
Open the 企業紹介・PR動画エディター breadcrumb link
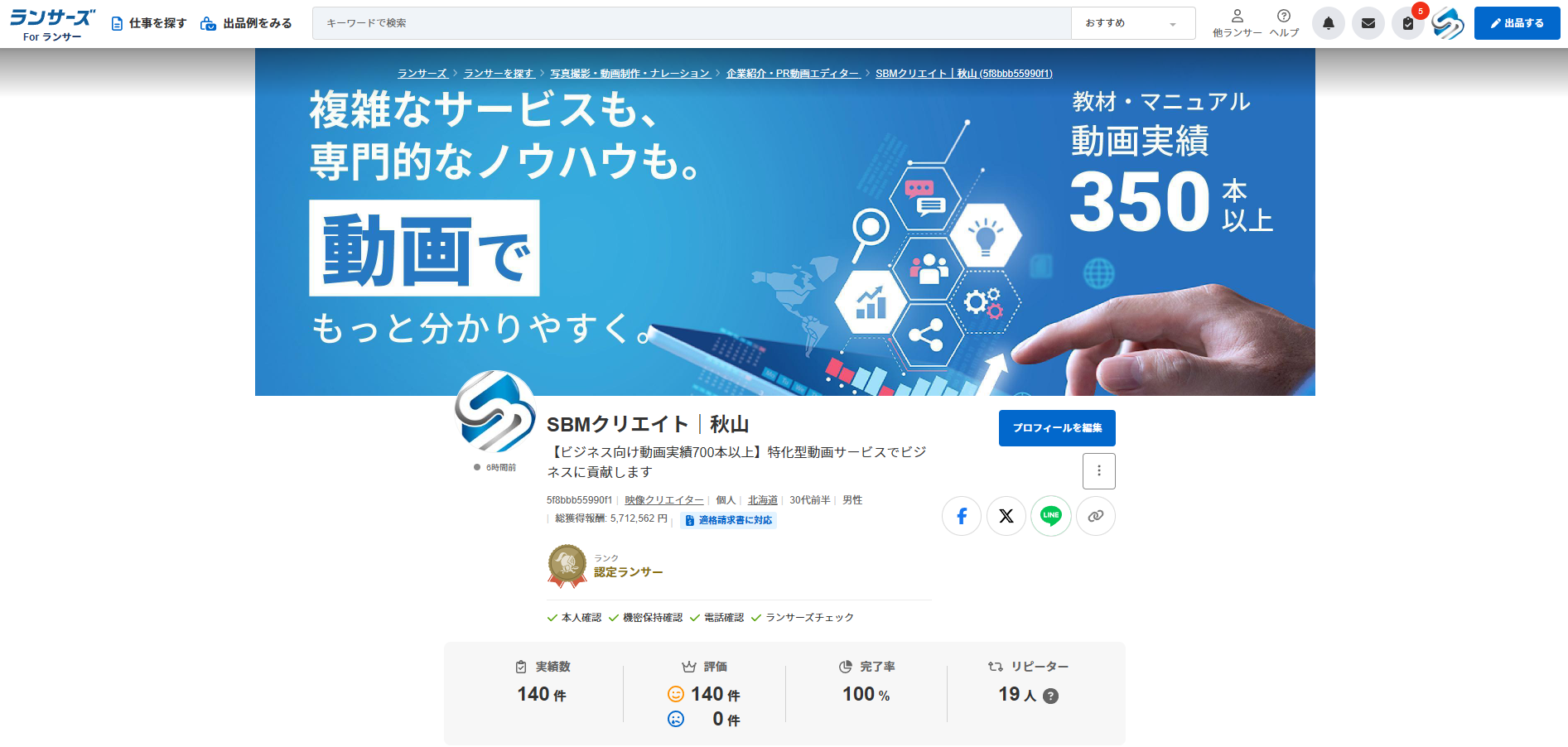tap(793, 74)
